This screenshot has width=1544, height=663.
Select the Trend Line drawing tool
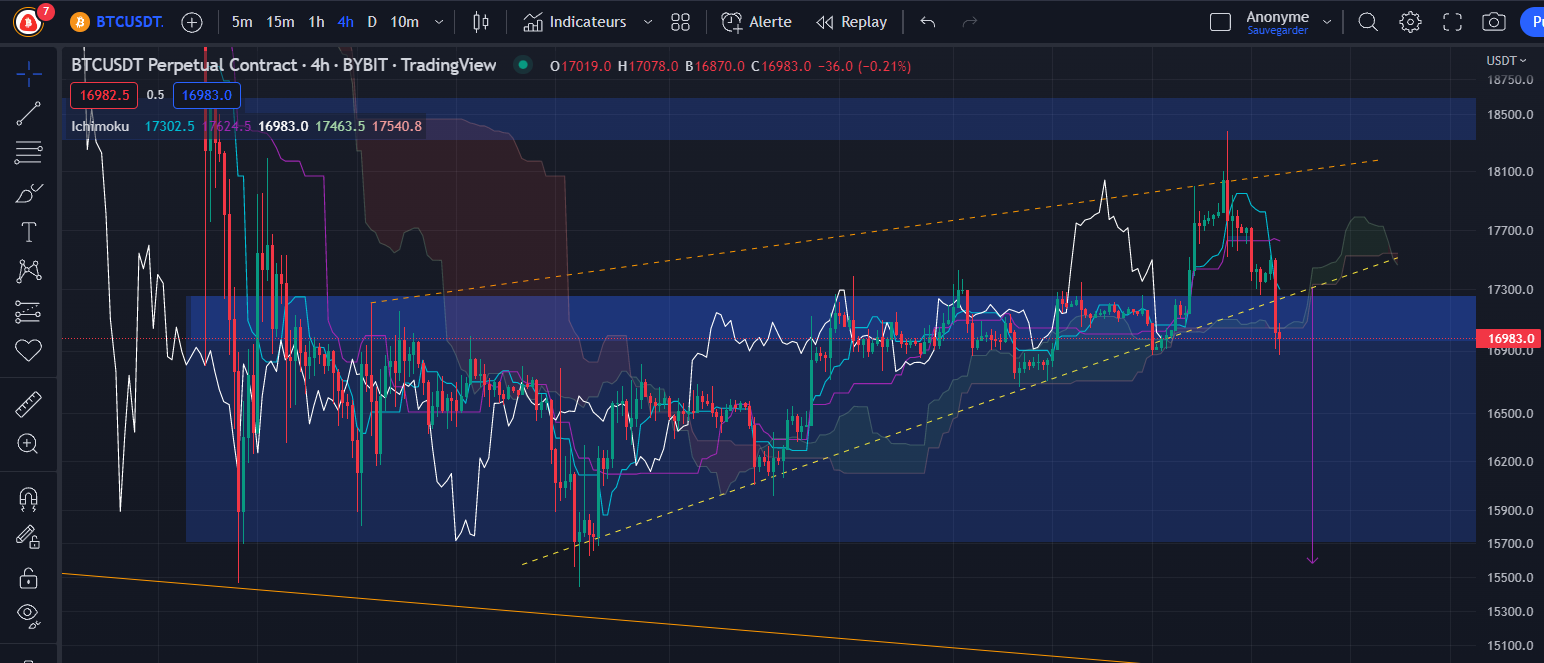click(28, 112)
